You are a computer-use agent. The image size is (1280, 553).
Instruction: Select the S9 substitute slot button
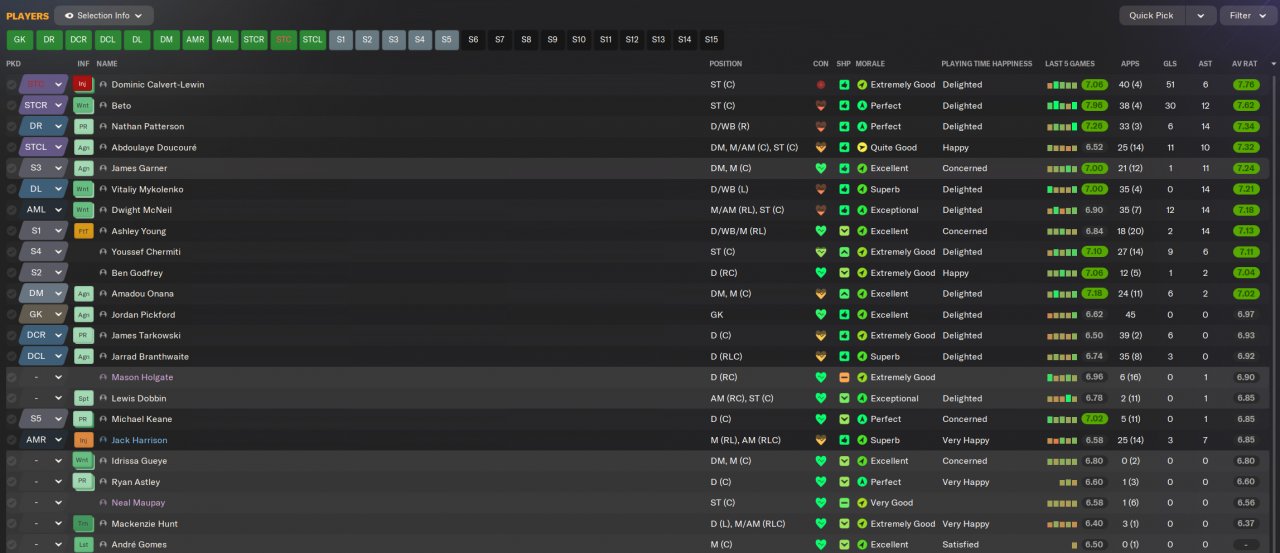[552, 40]
